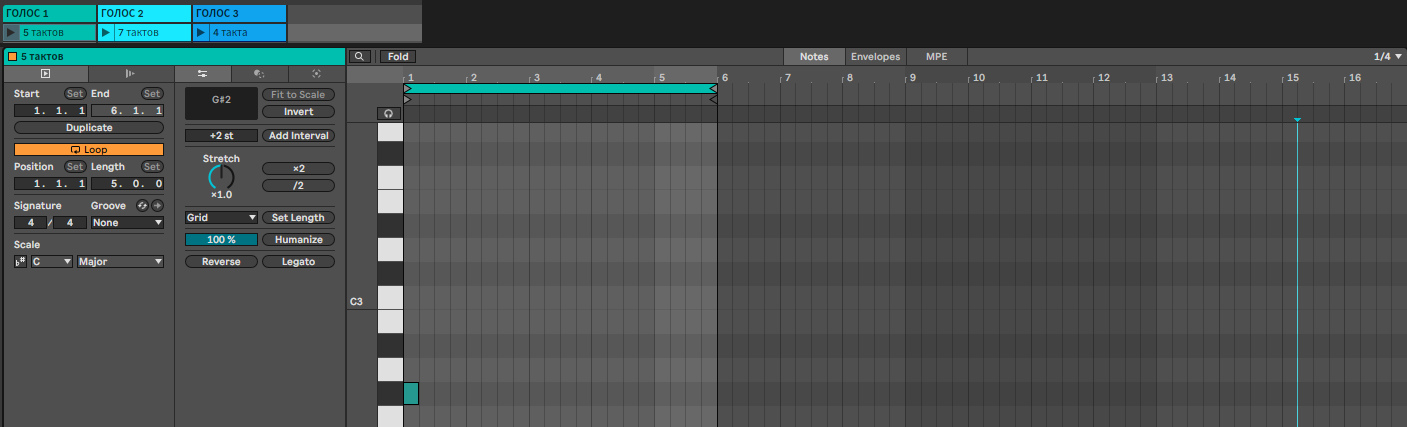Launch the 4 такта clip in ГОЛОС 3
Image resolution: width=1407 pixels, height=427 pixels.
(202, 33)
